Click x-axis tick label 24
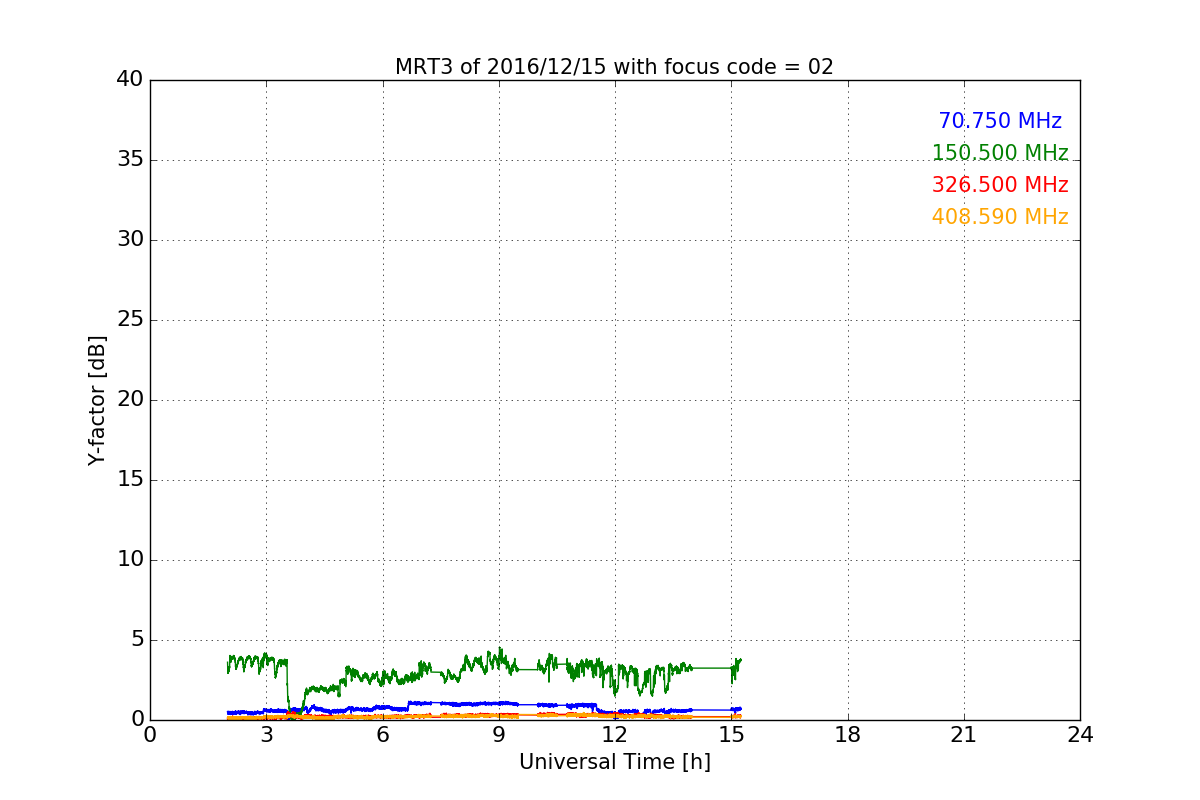This screenshot has width=1200, height=800. (1080, 735)
